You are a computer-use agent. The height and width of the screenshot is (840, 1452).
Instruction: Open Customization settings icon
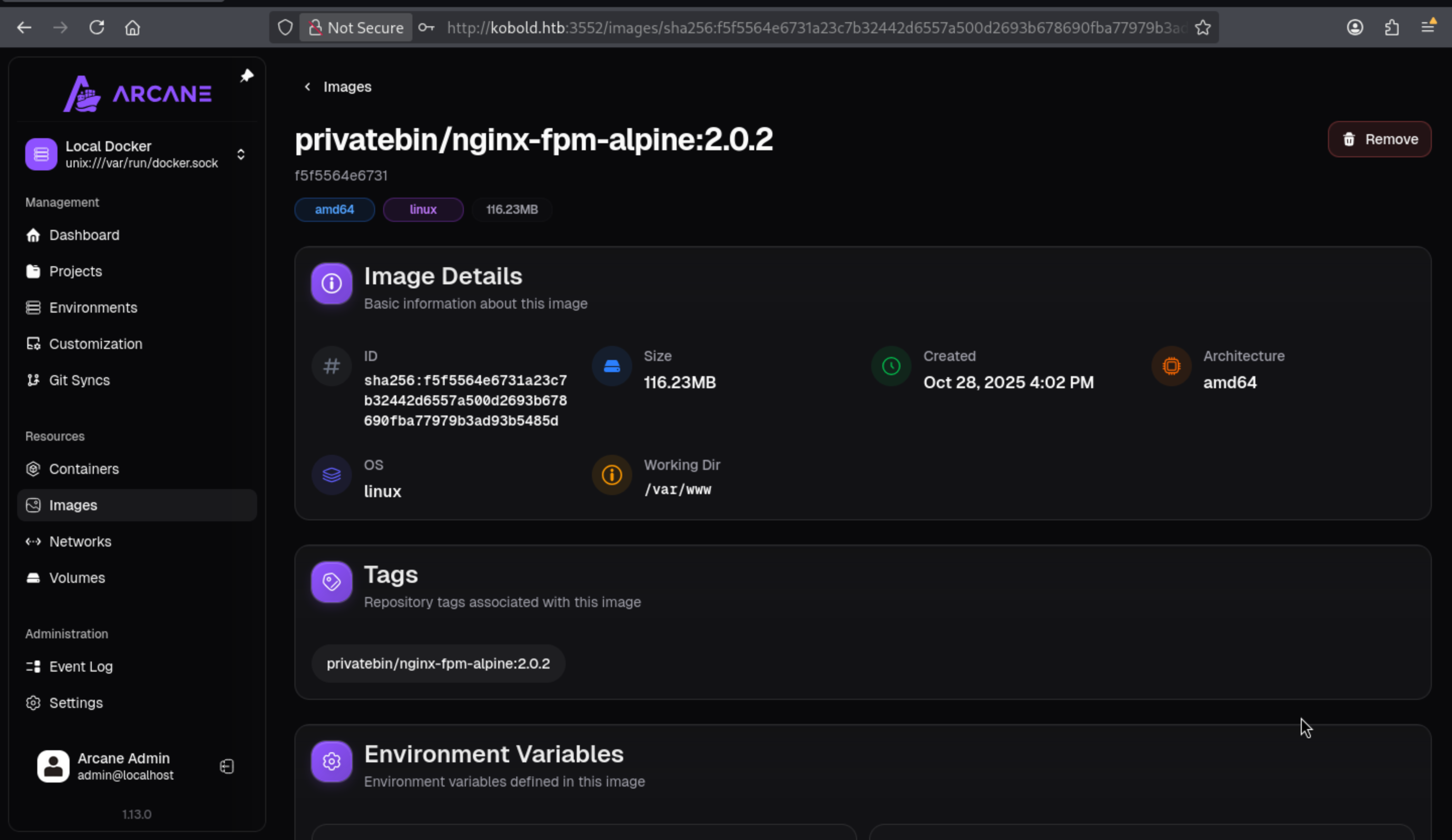click(33, 344)
